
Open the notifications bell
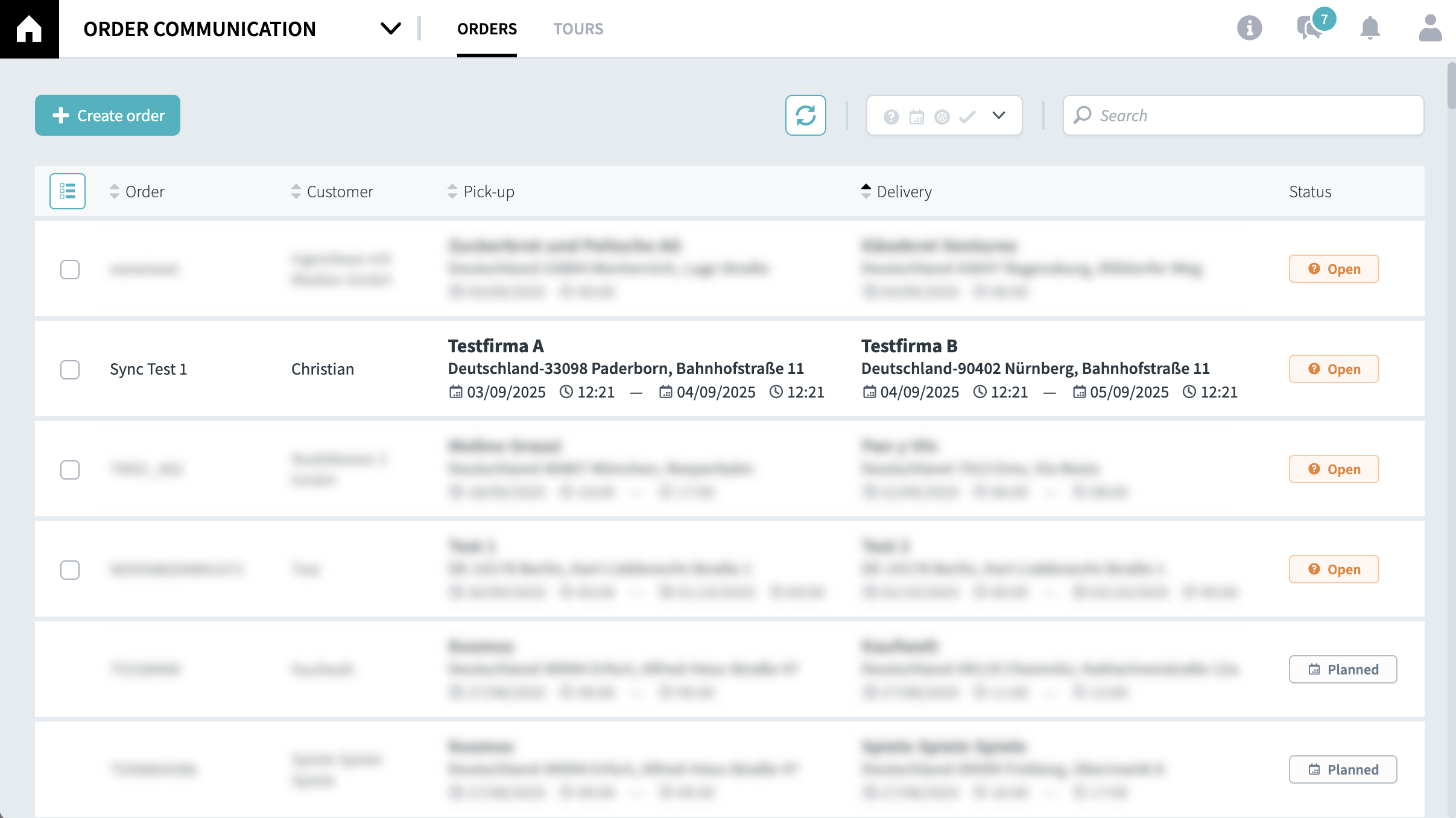pyautogui.click(x=1370, y=28)
